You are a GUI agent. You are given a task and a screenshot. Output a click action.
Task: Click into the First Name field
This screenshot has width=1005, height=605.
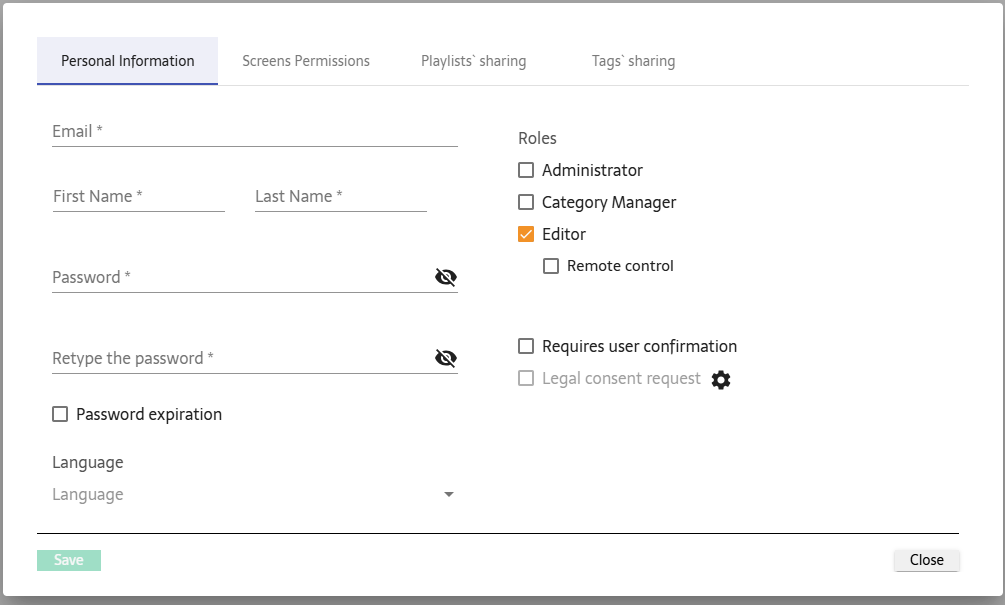tap(138, 197)
